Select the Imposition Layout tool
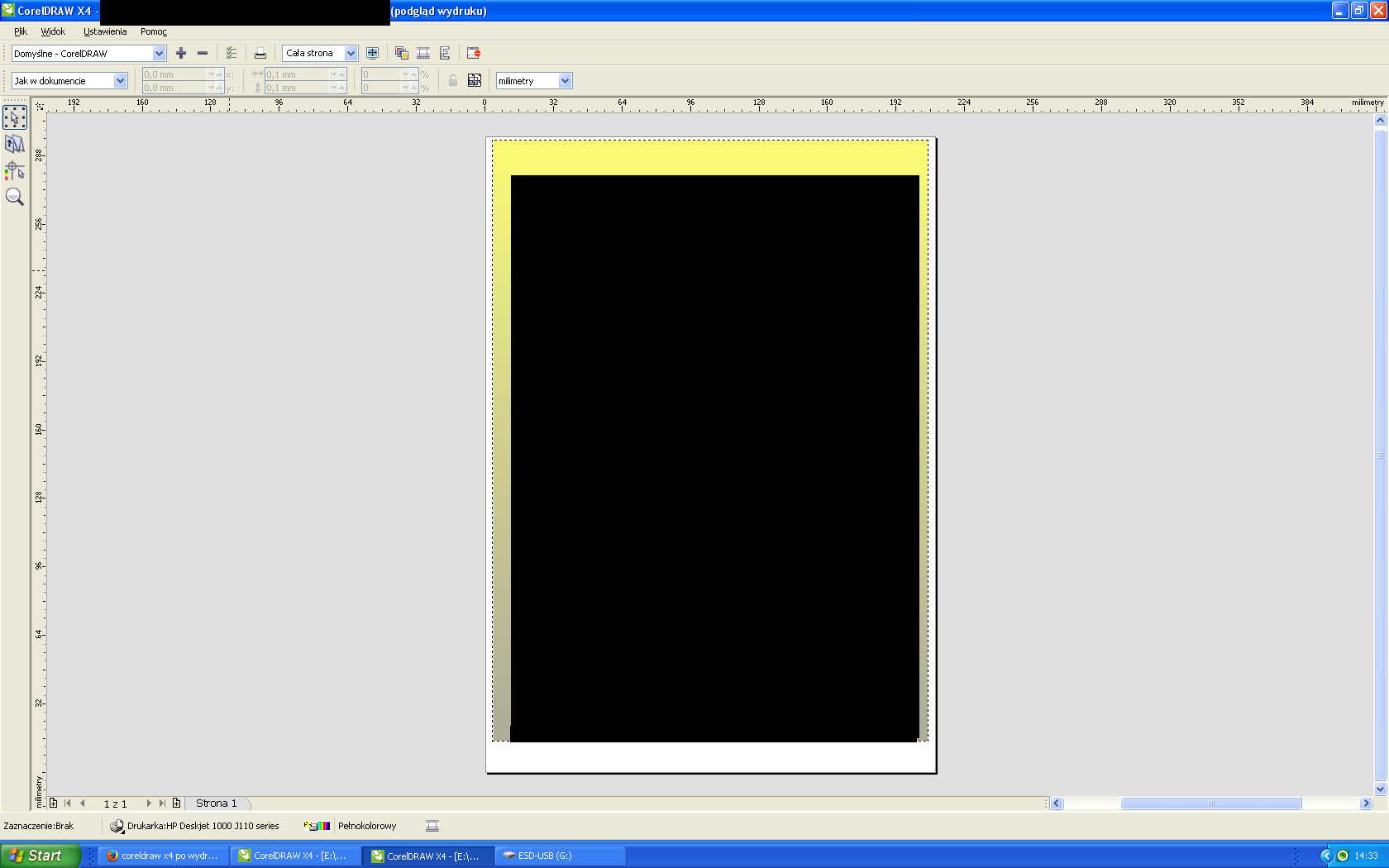1389x868 pixels. (15, 144)
